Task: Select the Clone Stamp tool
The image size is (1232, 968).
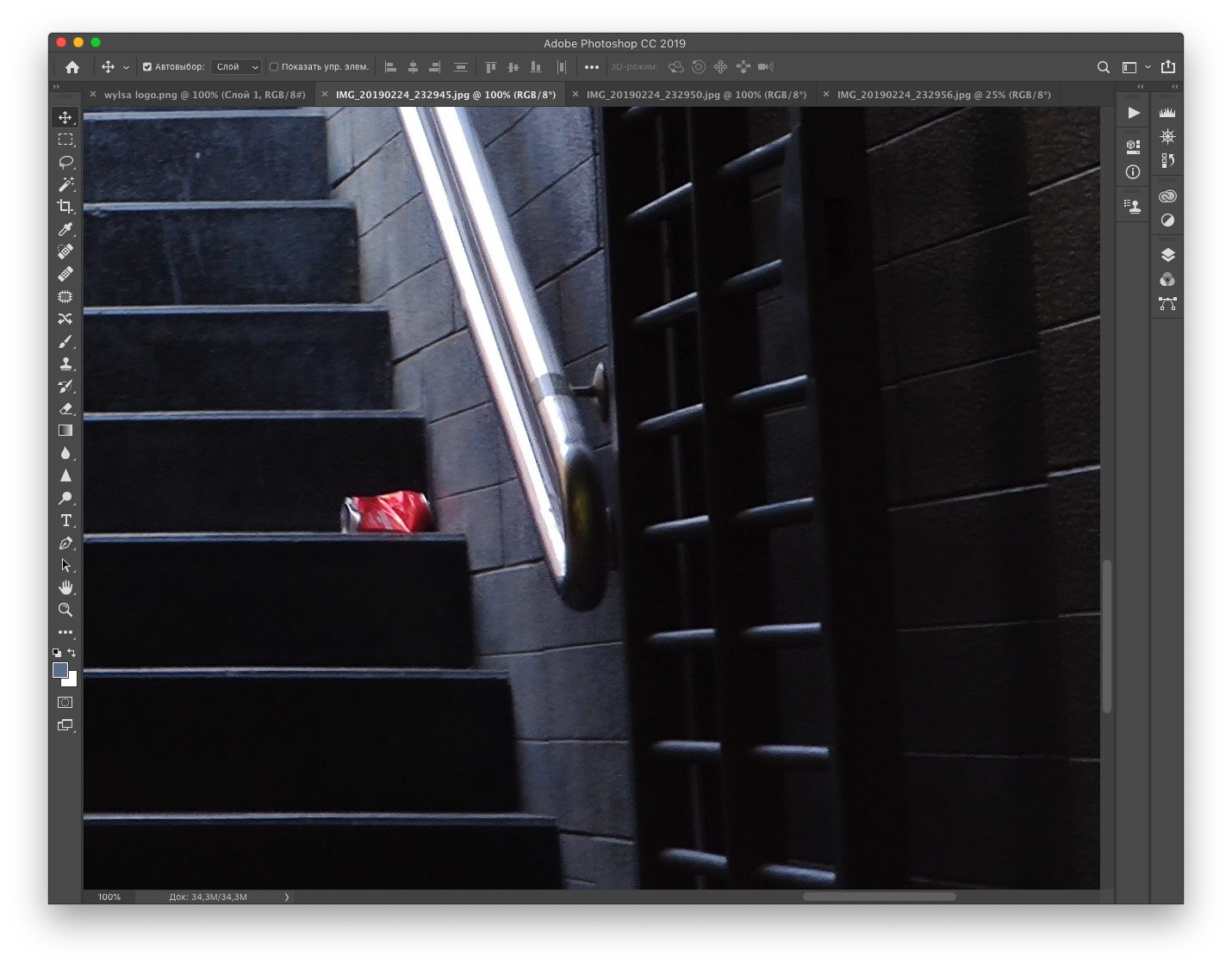Action: 65,364
